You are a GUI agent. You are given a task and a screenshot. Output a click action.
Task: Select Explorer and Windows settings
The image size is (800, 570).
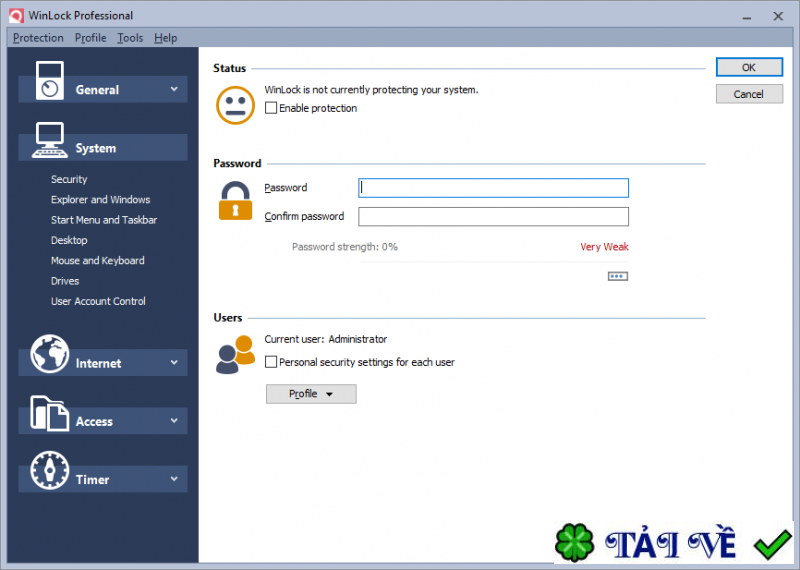101,200
